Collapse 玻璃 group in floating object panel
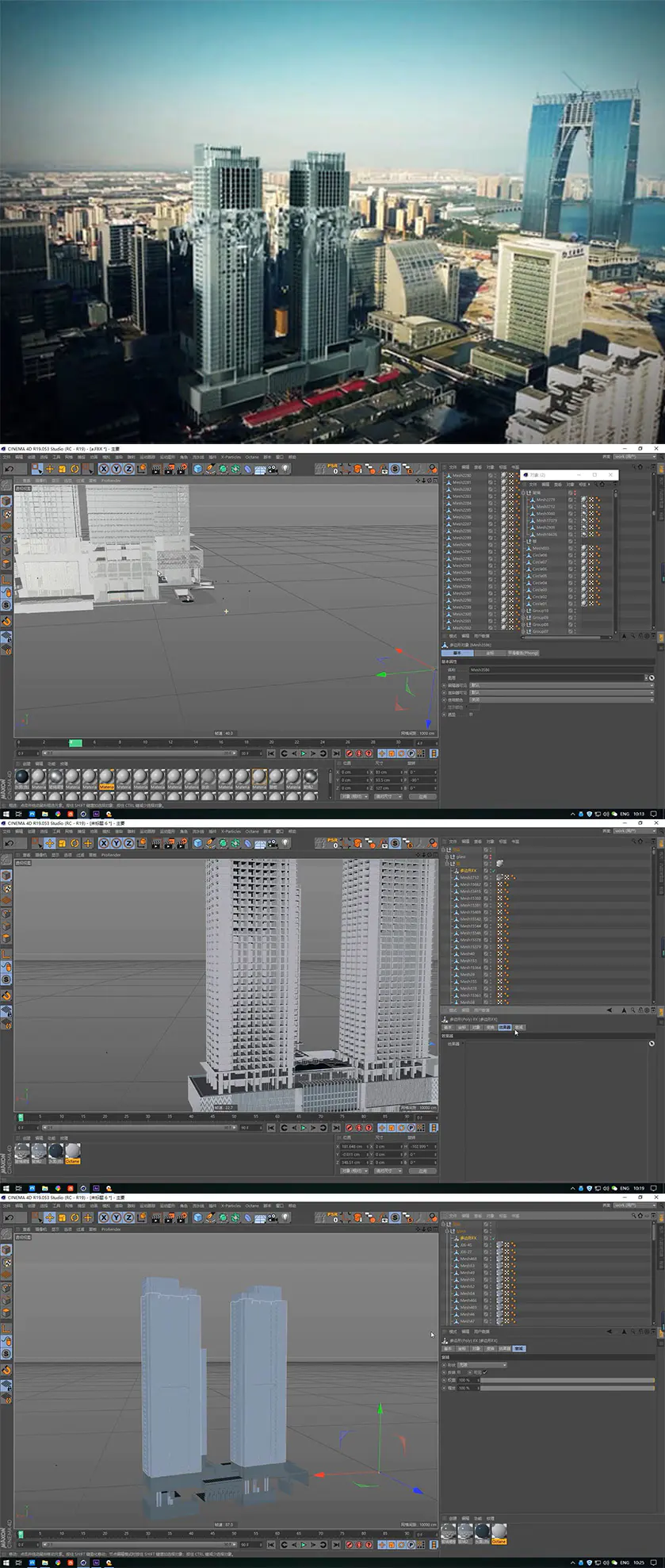665x1568 pixels. (x=524, y=493)
